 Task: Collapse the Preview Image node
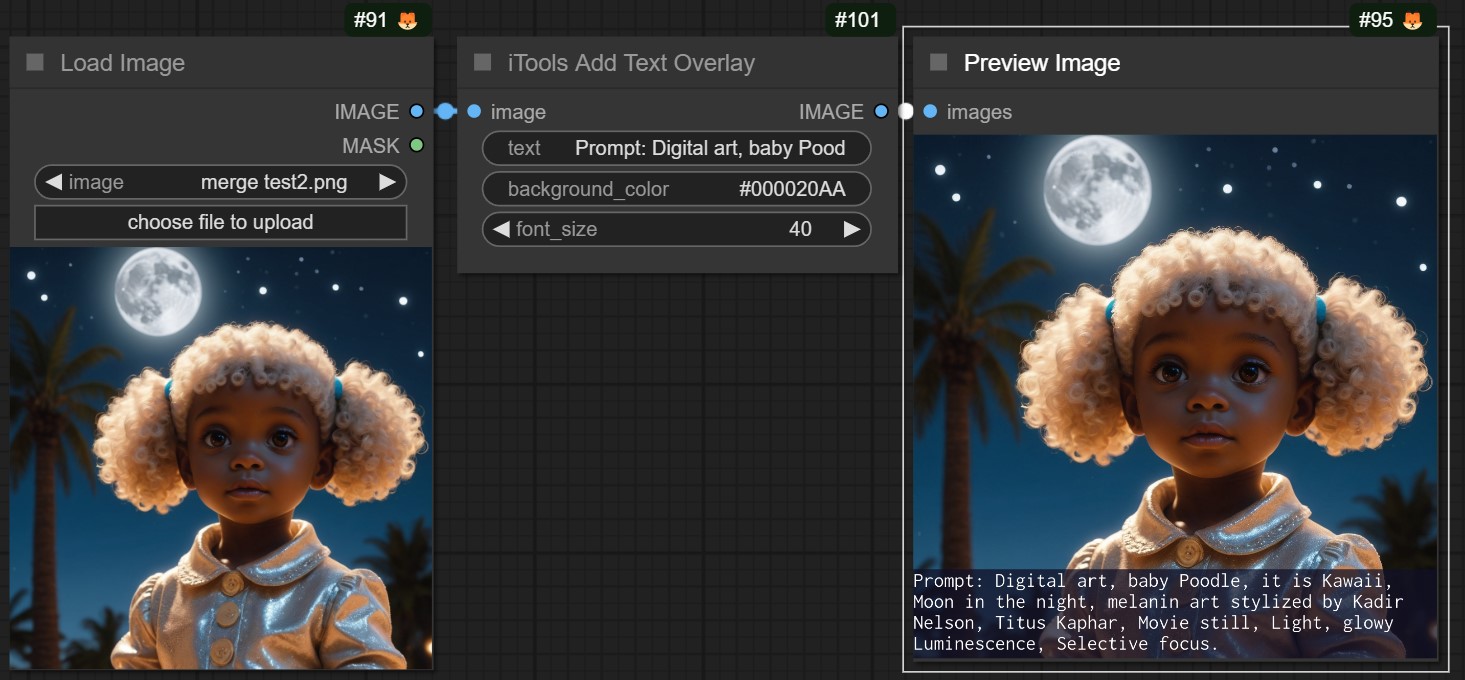pyautogui.click(x=938, y=62)
